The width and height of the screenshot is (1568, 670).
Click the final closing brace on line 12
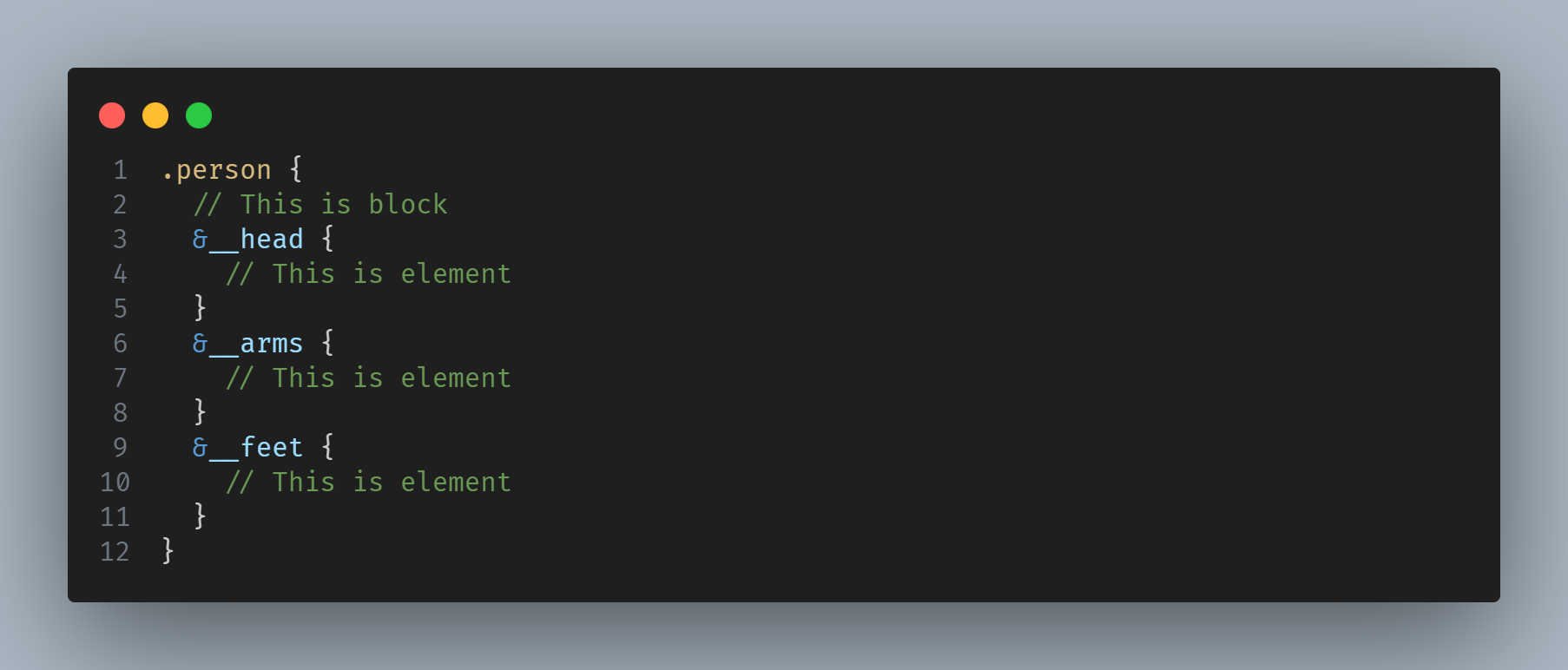(x=168, y=551)
